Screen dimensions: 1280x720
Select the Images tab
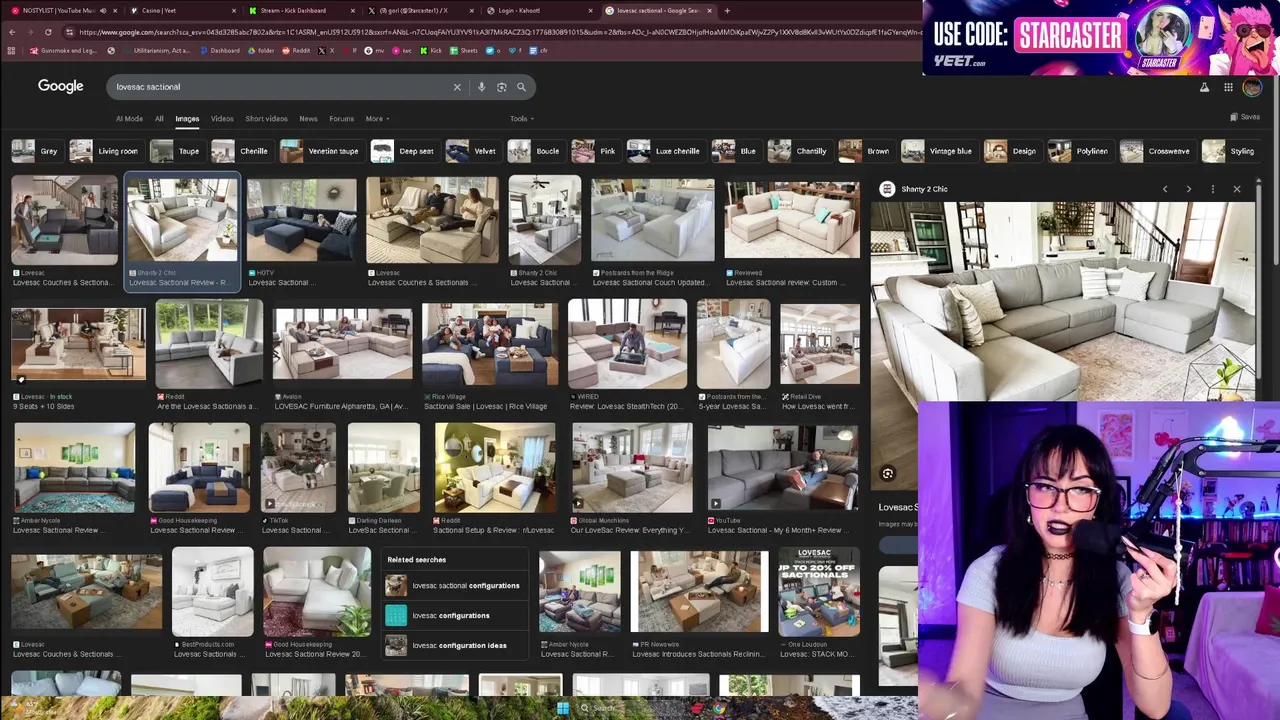pyautogui.click(x=187, y=119)
